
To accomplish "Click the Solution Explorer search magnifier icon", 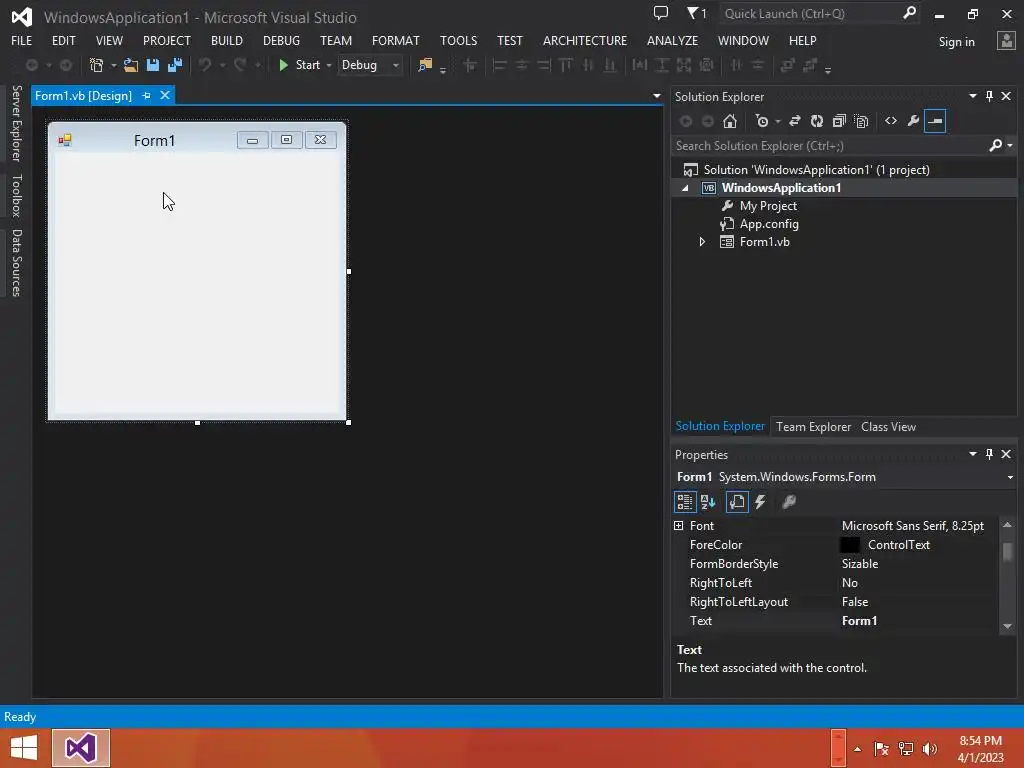I will click(995, 146).
